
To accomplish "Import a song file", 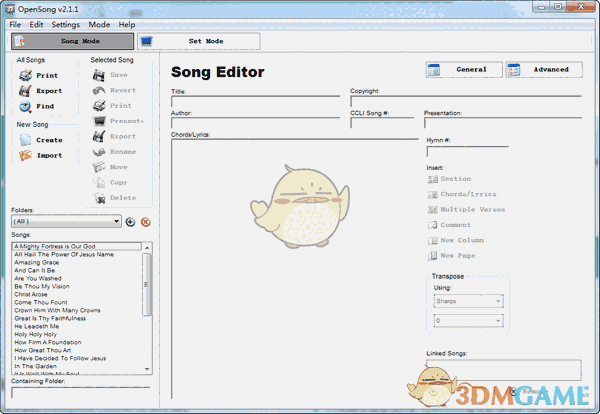I will tap(41, 155).
